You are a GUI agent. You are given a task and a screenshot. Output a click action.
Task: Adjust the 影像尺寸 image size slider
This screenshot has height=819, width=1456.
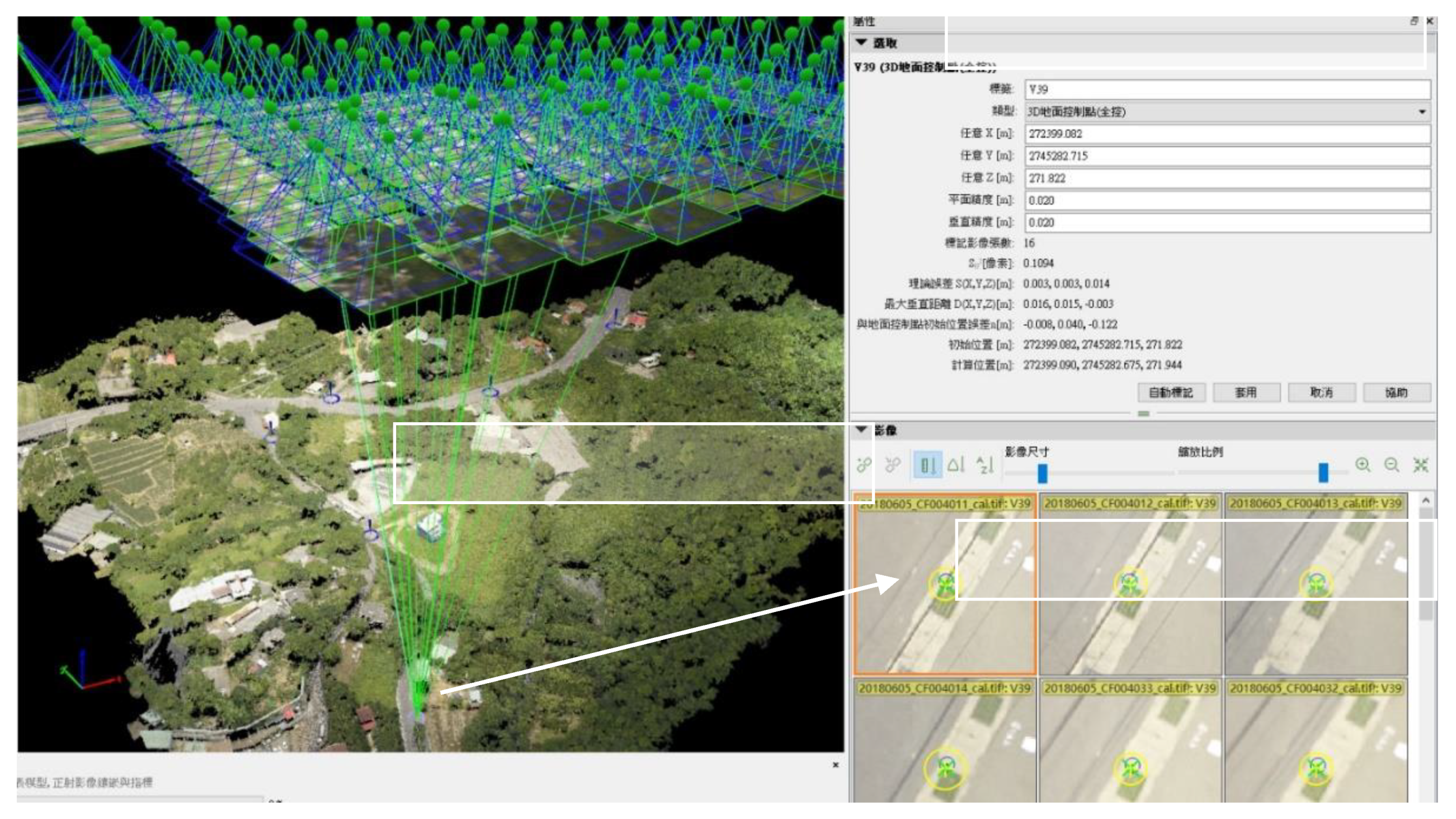(x=1042, y=474)
